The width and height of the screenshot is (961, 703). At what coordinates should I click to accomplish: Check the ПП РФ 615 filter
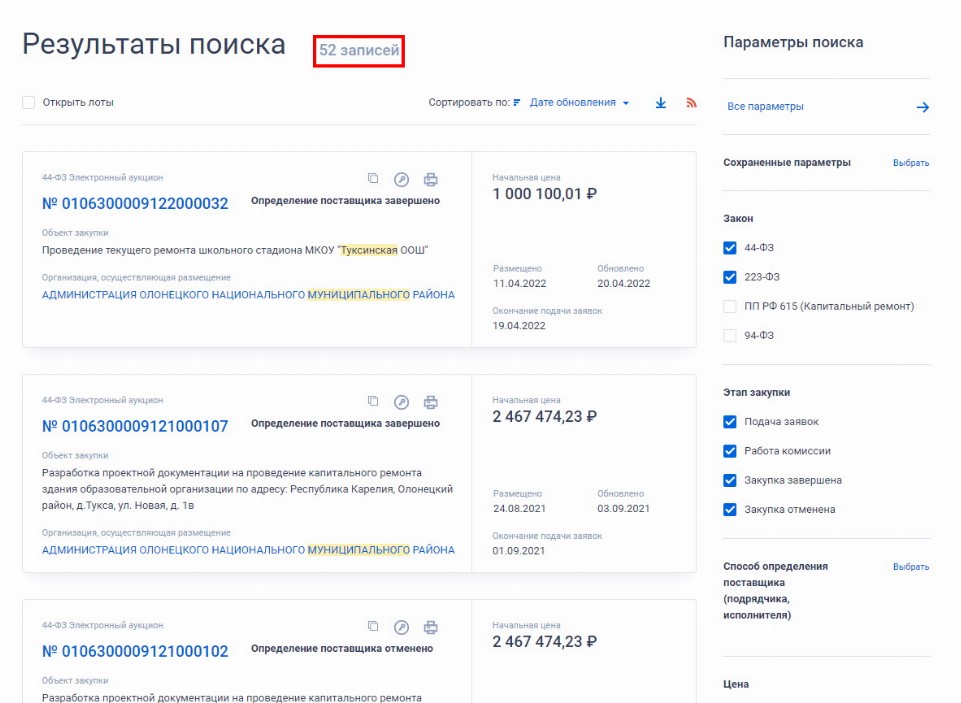[x=730, y=306]
